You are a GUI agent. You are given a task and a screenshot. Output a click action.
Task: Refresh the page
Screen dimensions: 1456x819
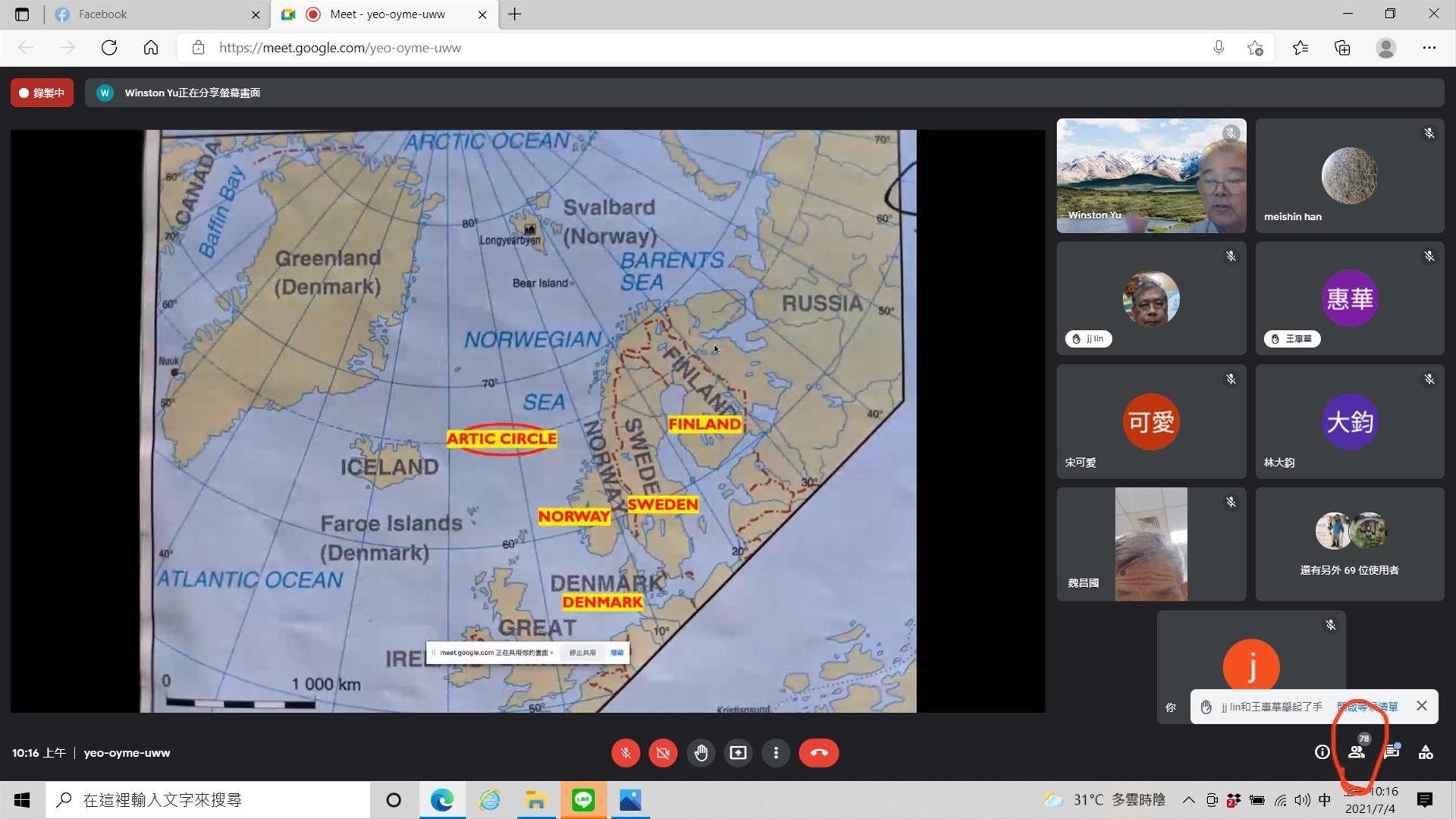pyautogui.click(x=109, y=48)
